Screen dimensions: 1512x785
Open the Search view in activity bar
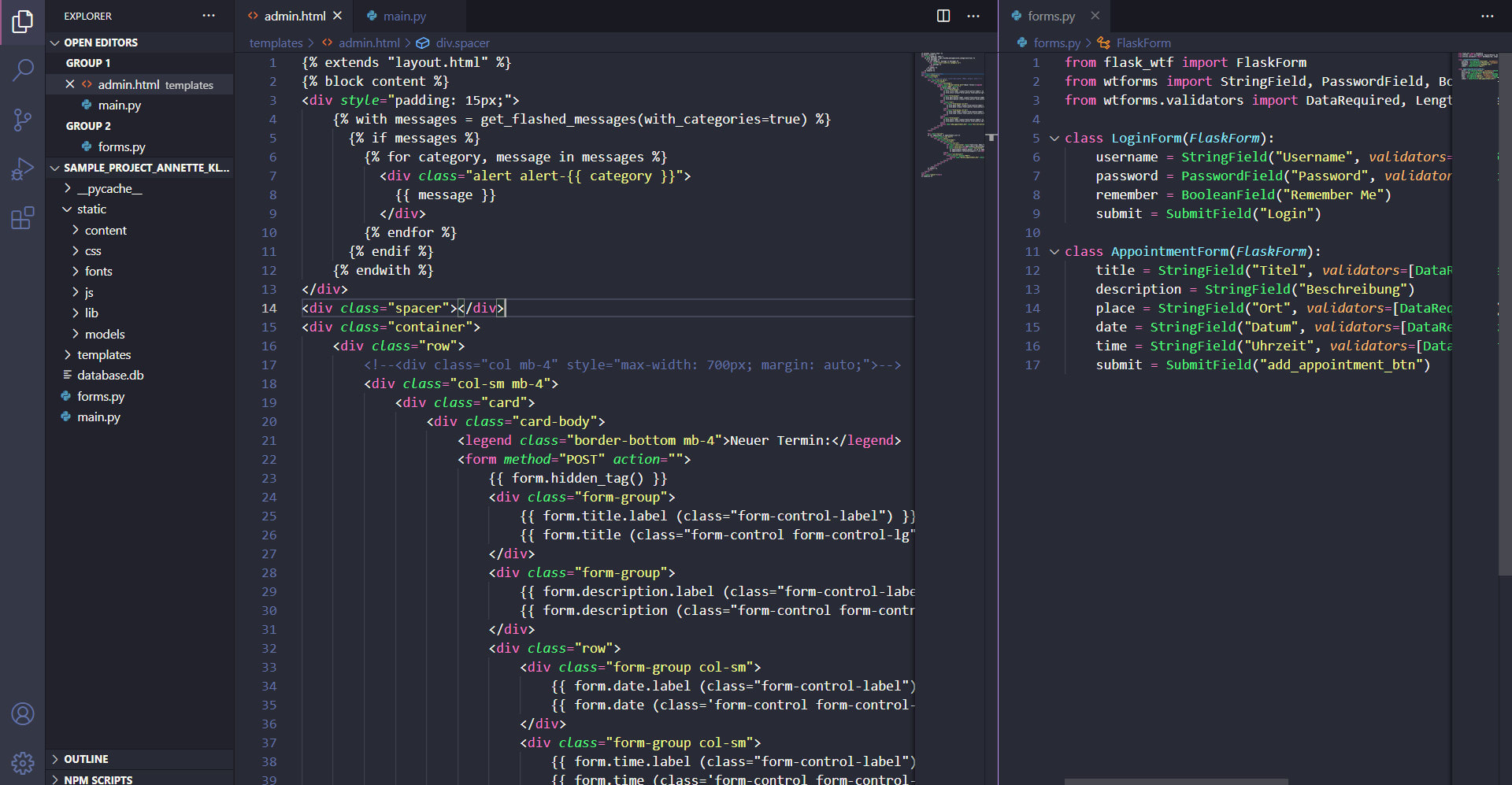pos(23,71)
